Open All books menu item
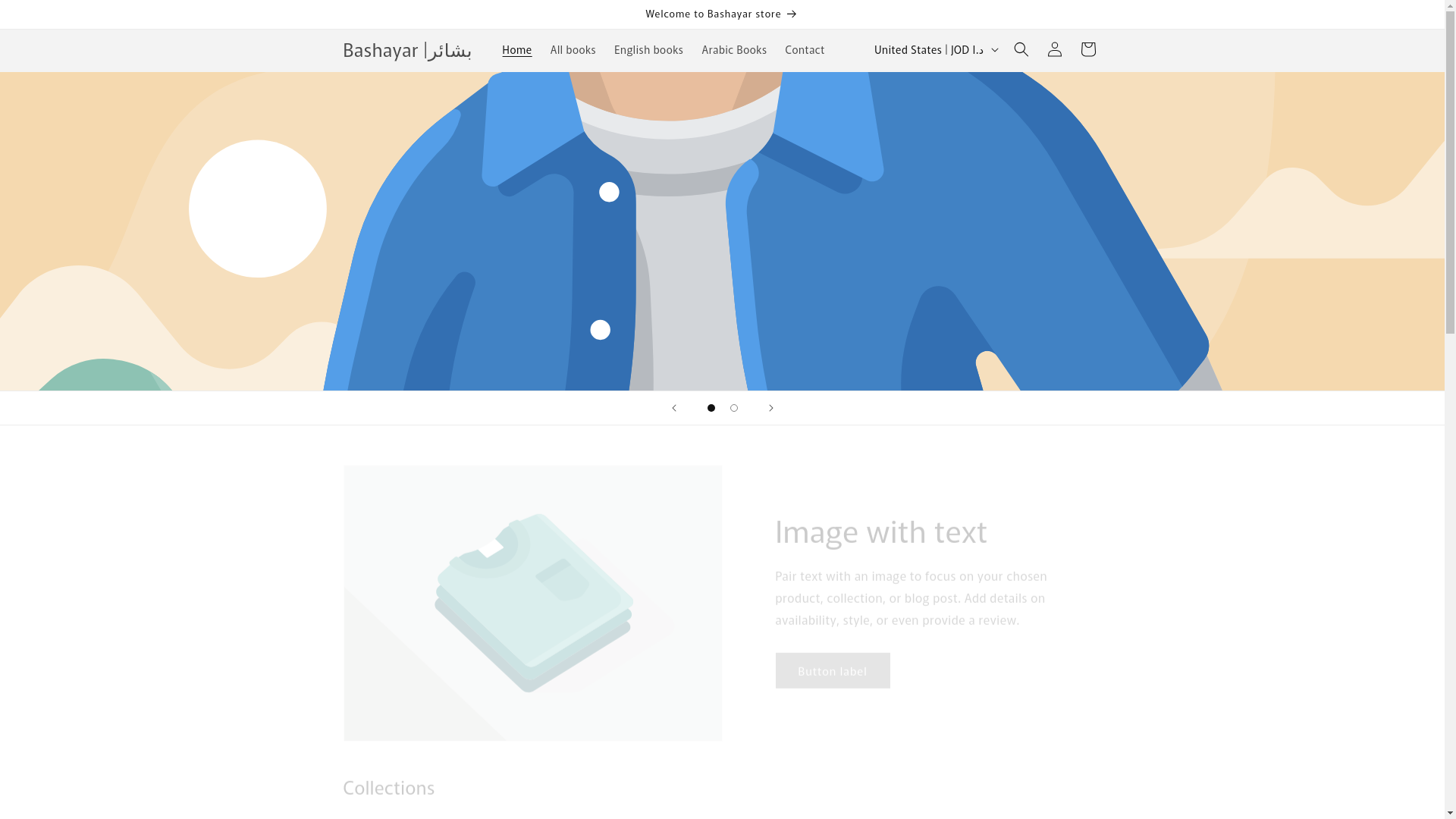Screen dimensions: 1456x819 click(x=573, y=50)
